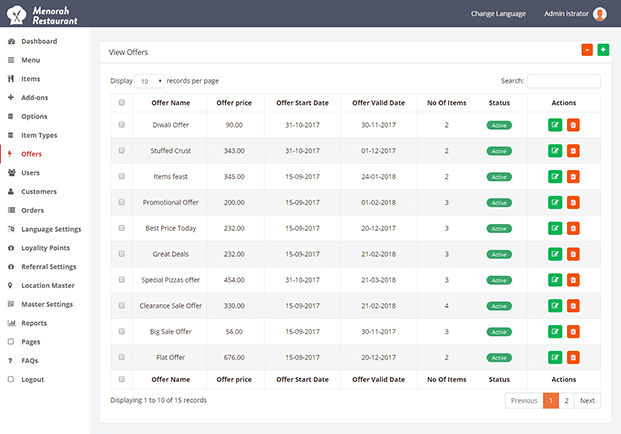Click the footer select-all checkbox
The height and width of the screenshot is (434, 621).
[x=122, y=379]
